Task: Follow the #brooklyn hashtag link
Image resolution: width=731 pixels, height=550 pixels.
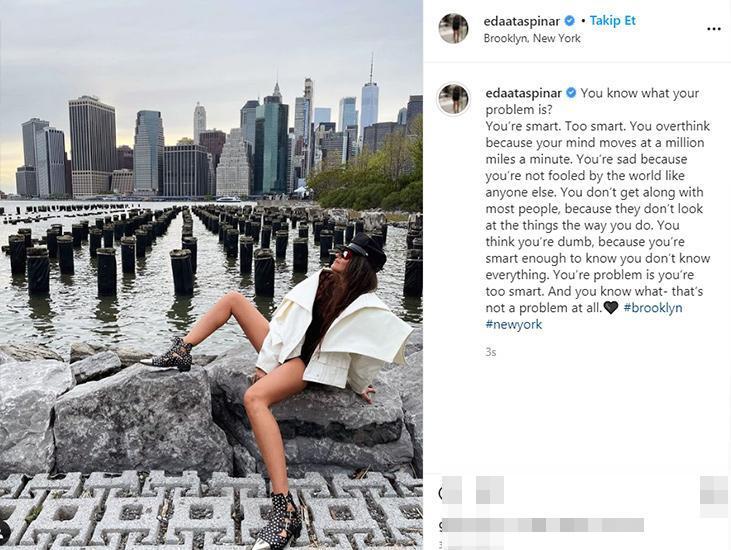Action: tap(653, 308)
